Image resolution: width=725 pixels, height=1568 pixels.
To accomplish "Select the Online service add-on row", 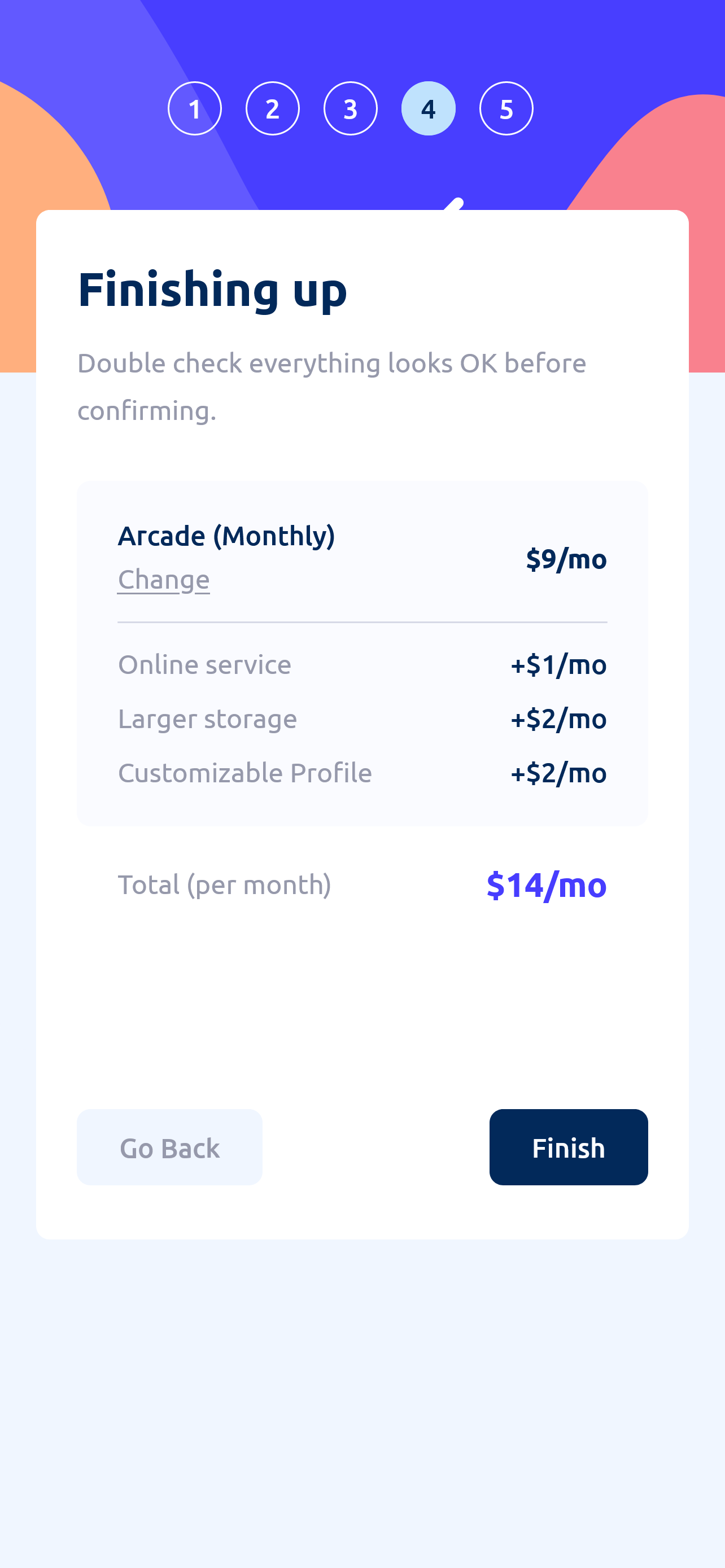I will [362, 665].
